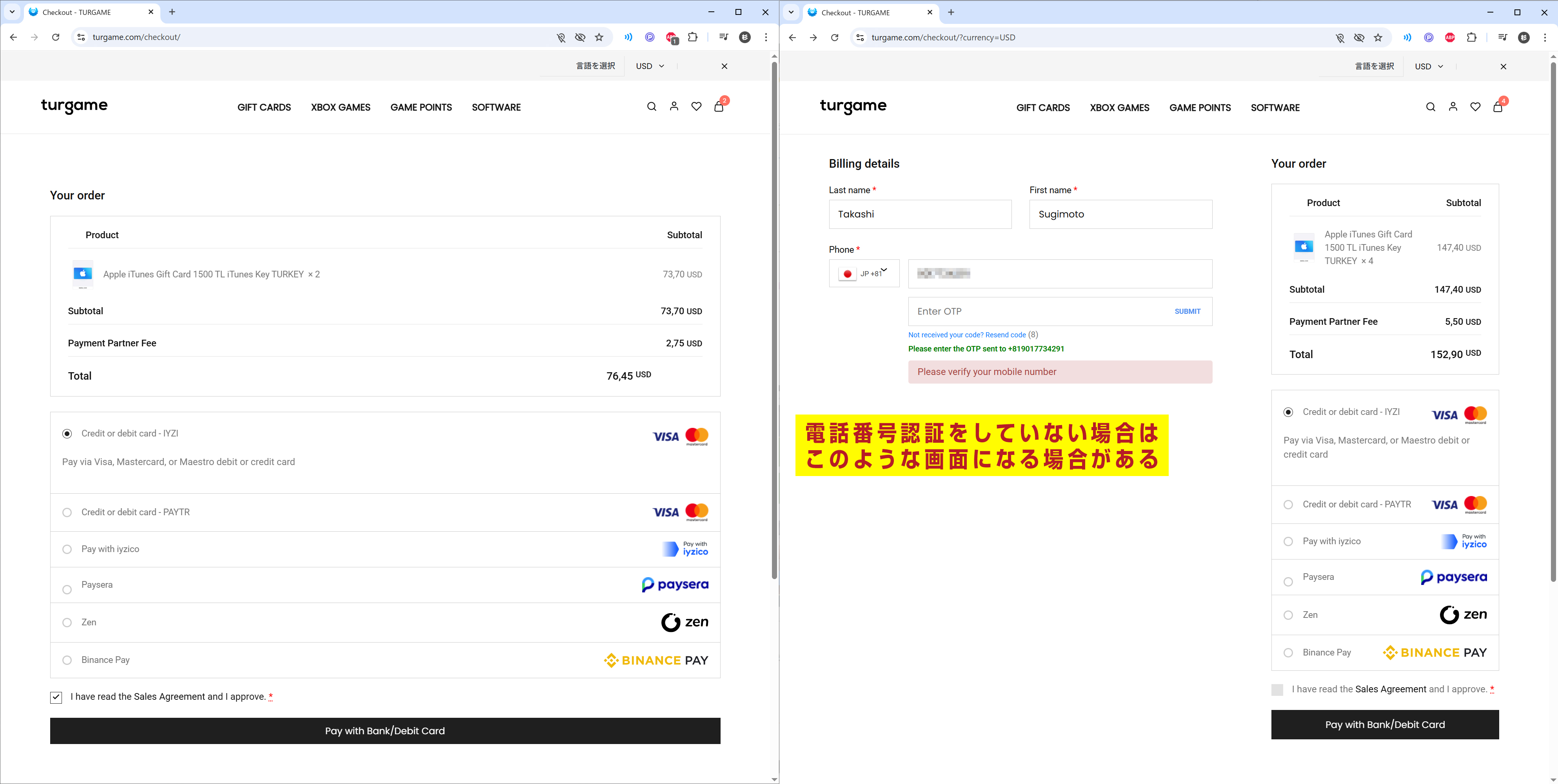The height and width of the screenshot is (784, 1558).
Task: Open the search icon in left window header
Action: (651, 107)
